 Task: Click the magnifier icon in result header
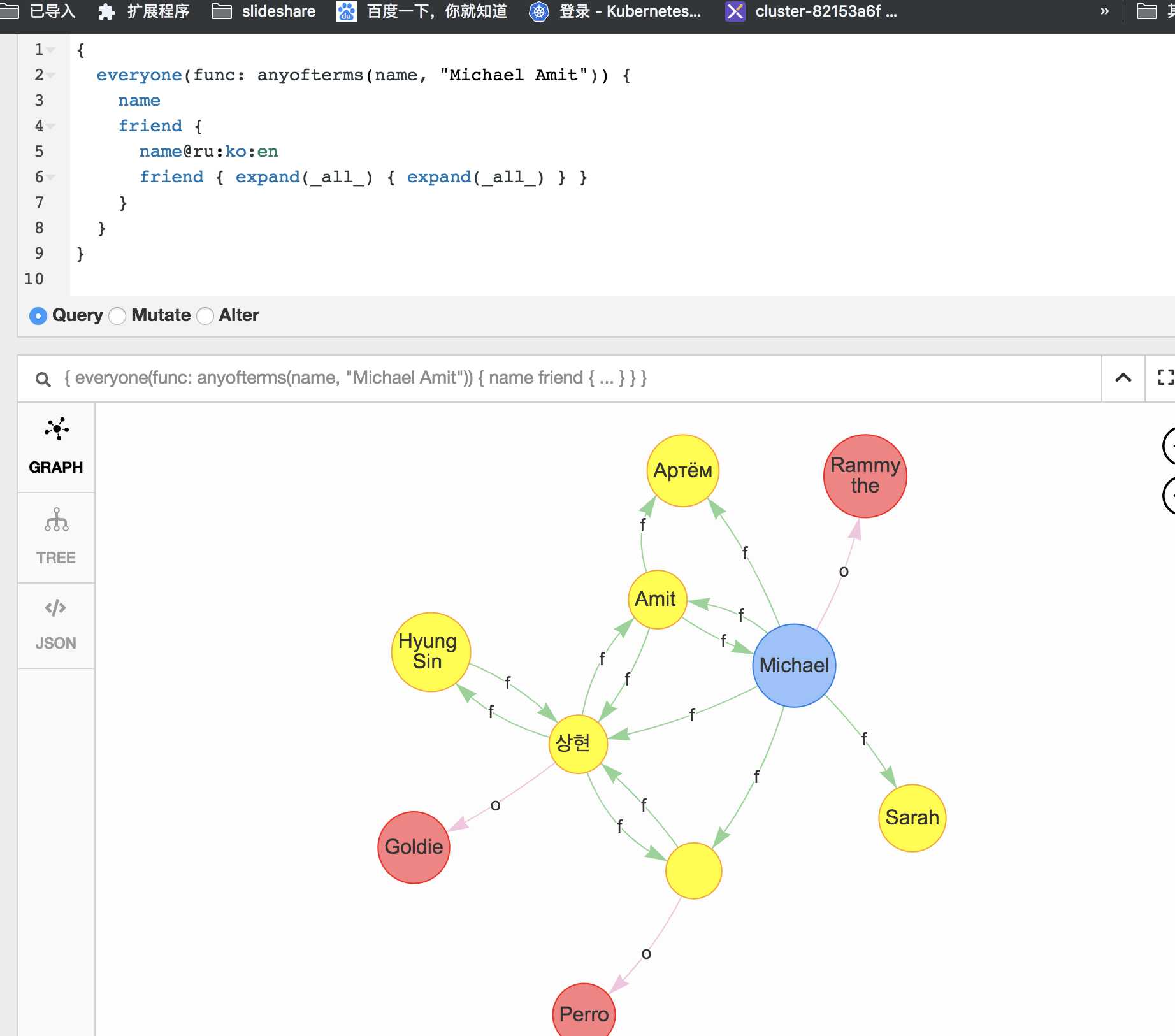[43, 380]
